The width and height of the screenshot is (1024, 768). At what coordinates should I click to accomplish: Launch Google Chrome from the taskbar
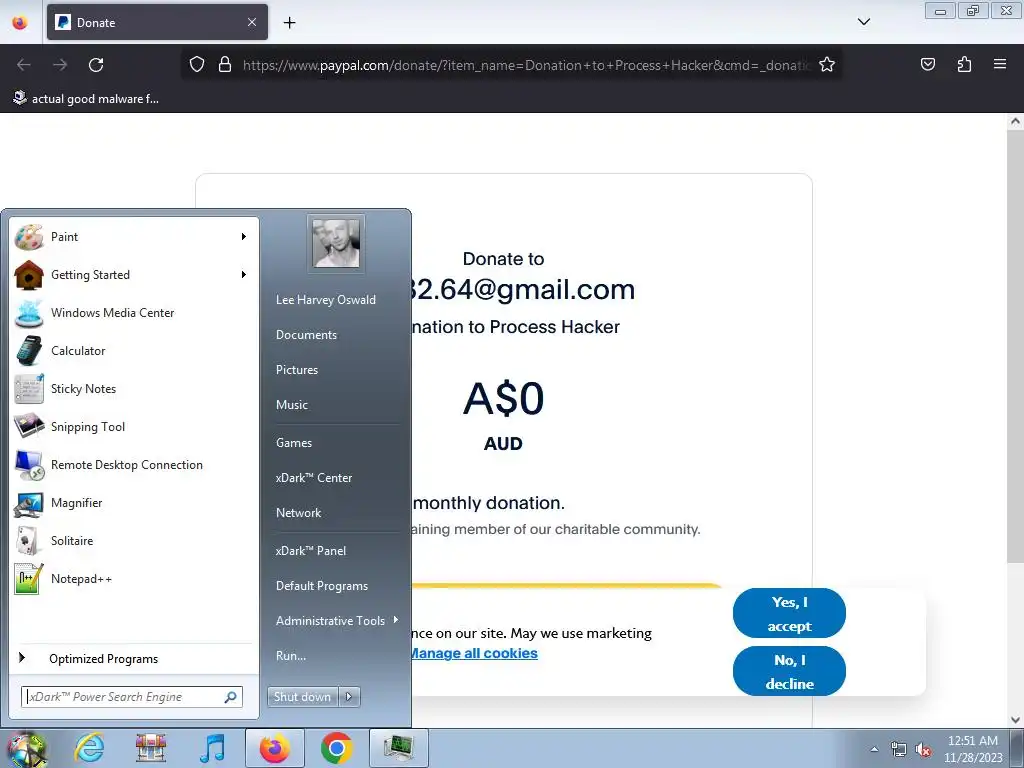pos(336,748)
